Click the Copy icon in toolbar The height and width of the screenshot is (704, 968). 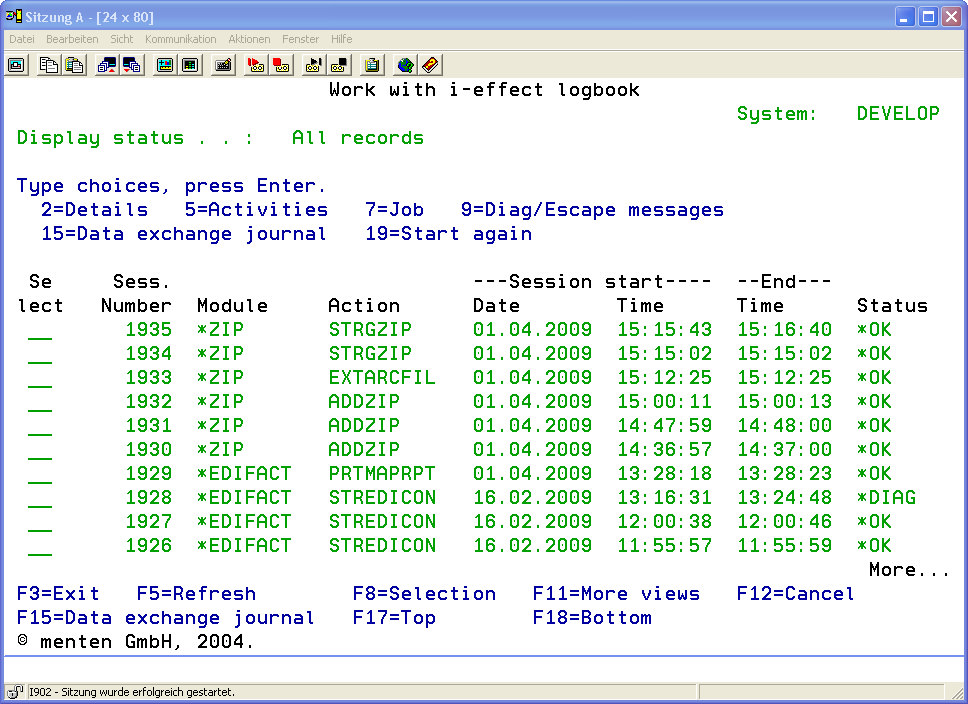point(48,65)
